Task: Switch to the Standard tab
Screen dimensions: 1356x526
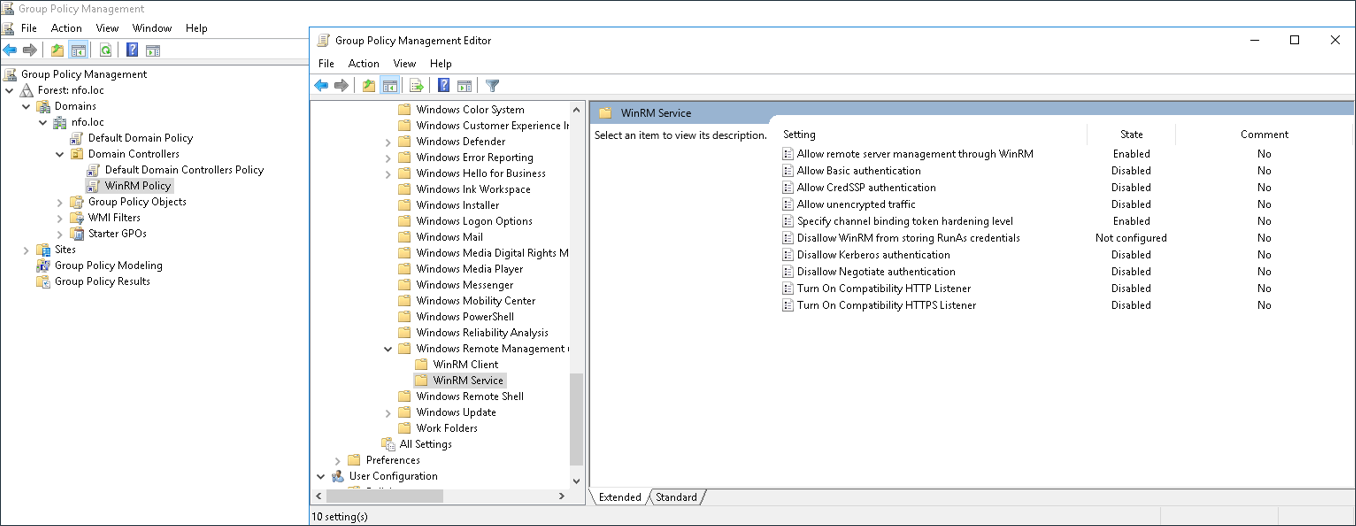Action: (x=677, y=497)
